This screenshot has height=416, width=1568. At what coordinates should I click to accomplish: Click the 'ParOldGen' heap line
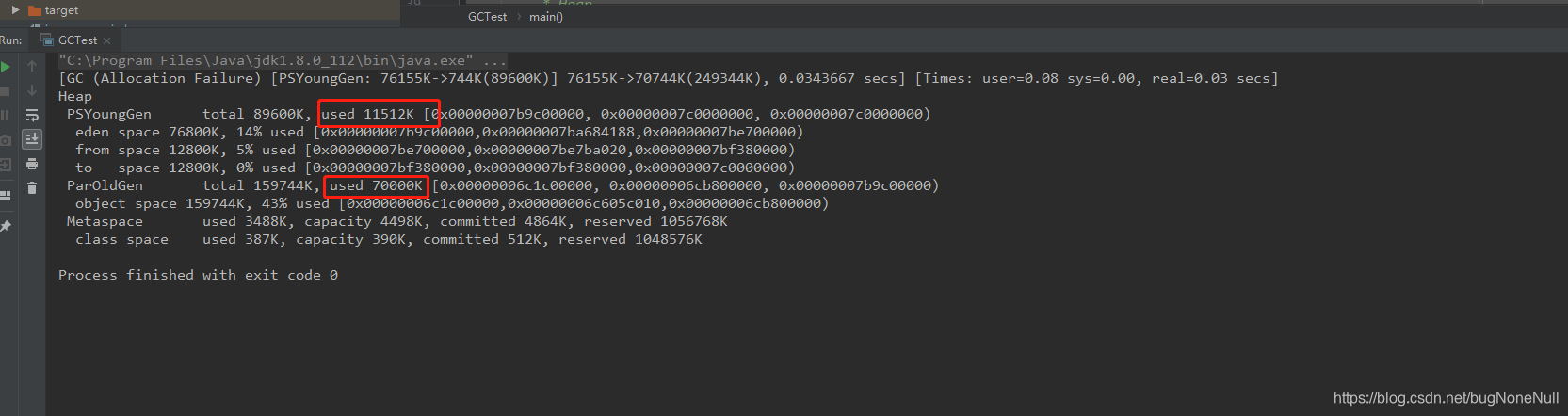[503, 185]
